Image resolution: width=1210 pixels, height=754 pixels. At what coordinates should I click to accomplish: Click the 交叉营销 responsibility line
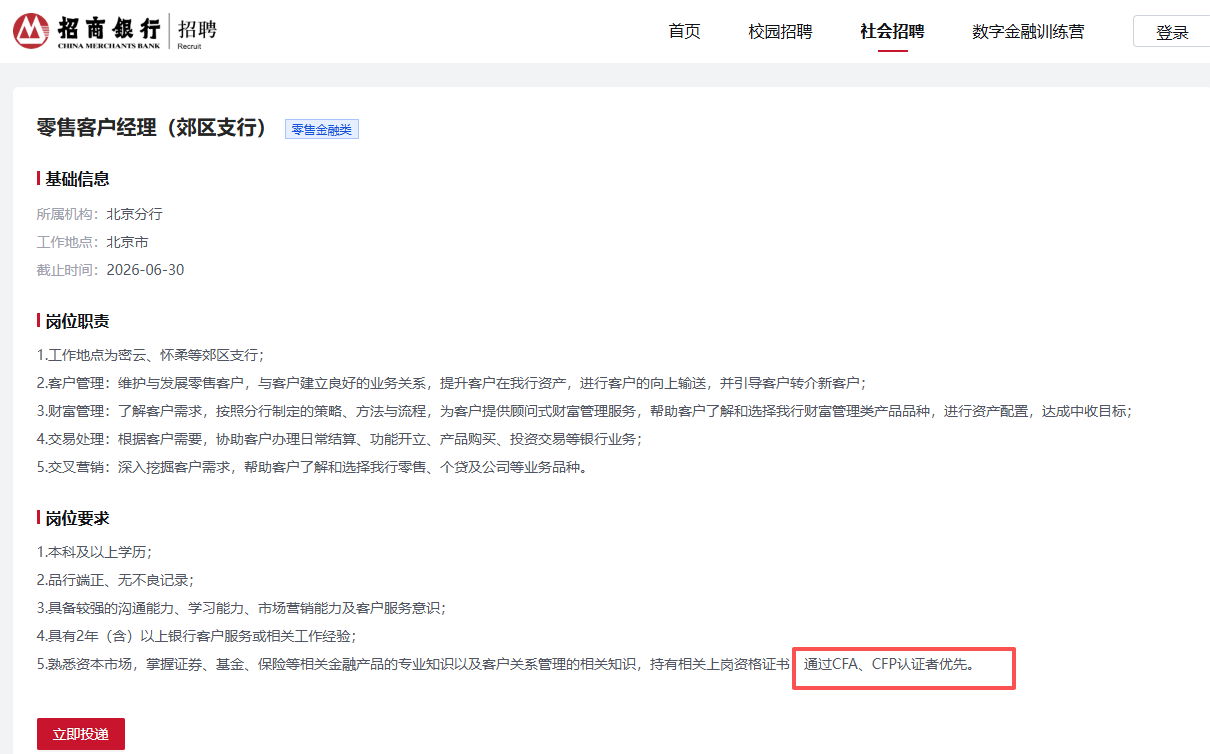point(312,467)
